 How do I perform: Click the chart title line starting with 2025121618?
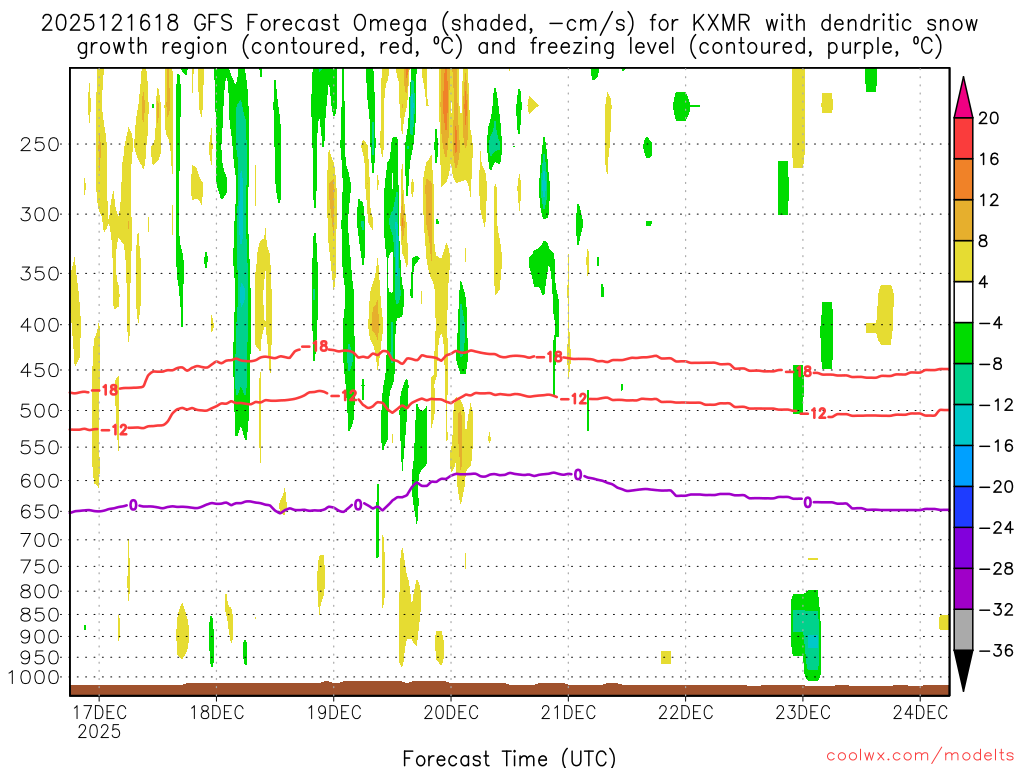(509, 24)
